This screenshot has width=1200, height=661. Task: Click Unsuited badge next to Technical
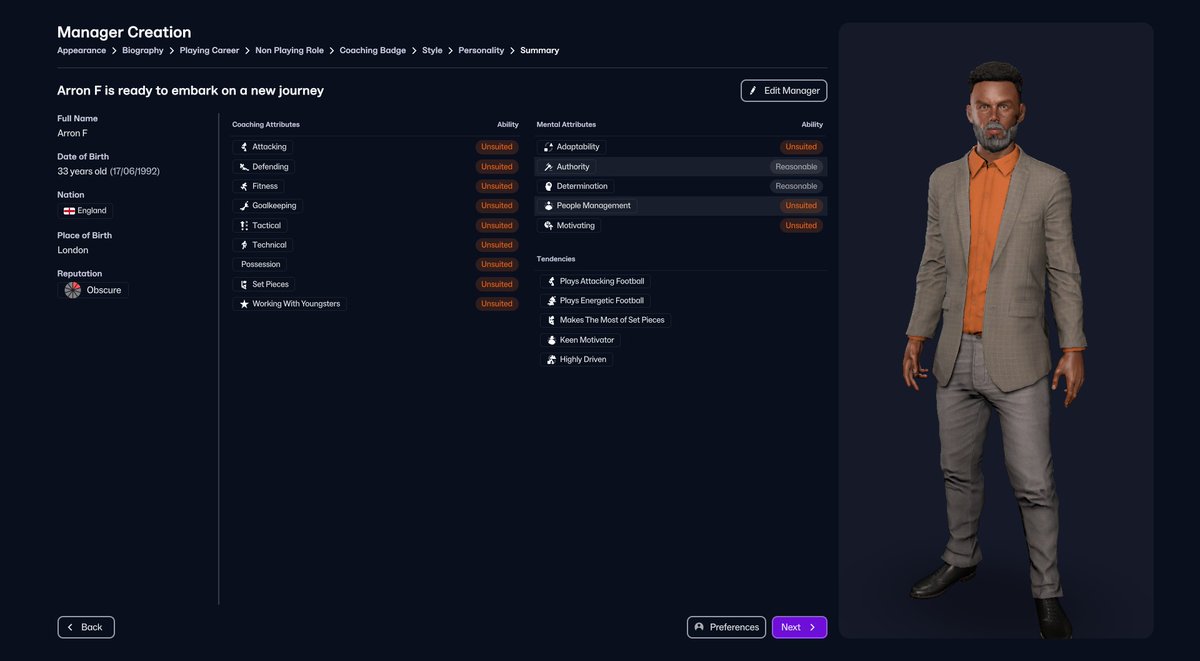pyautogui.click(x=497, y=245)
